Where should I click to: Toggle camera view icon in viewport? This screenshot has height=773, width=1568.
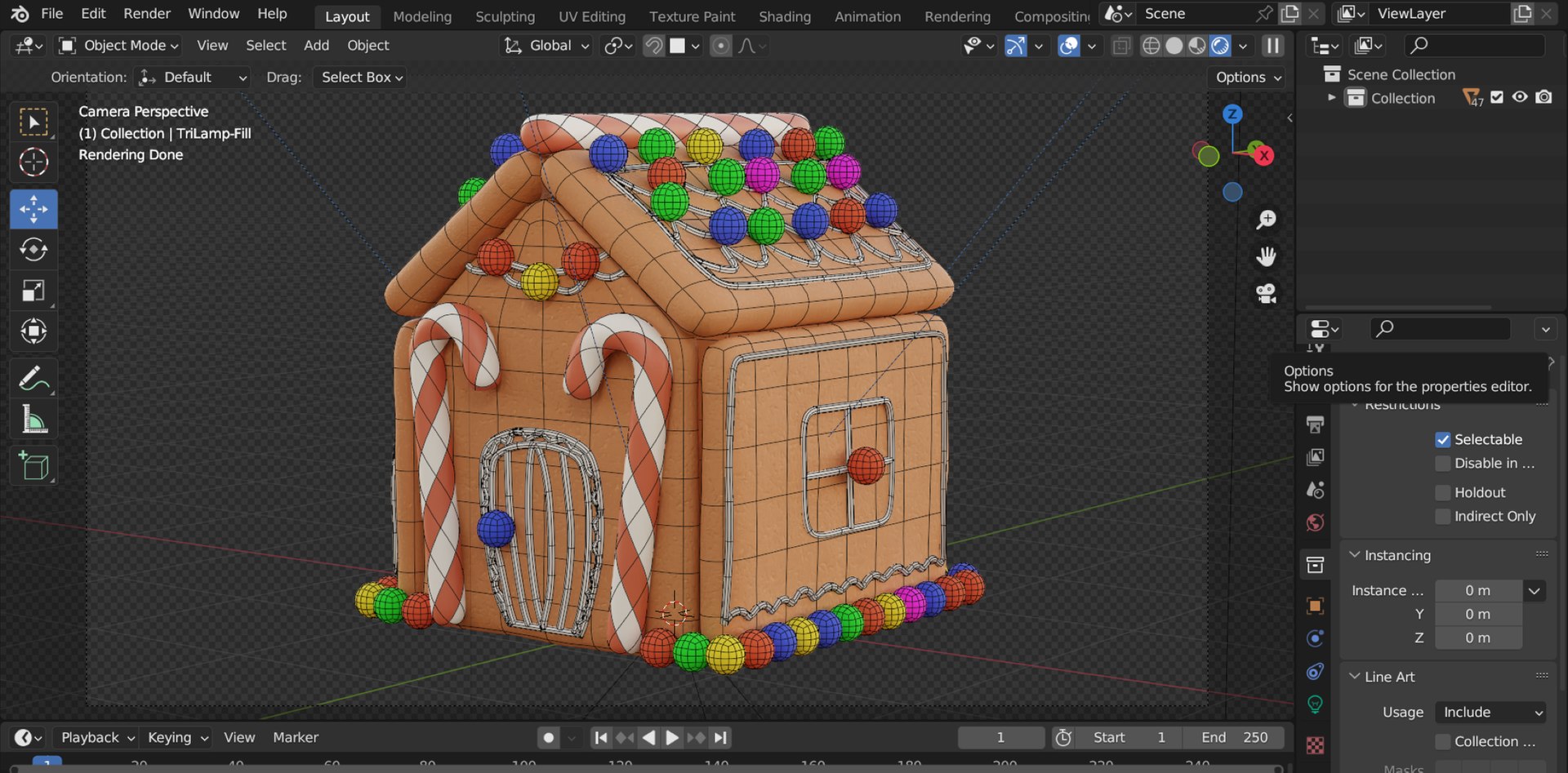click(x=1267, y=293)
